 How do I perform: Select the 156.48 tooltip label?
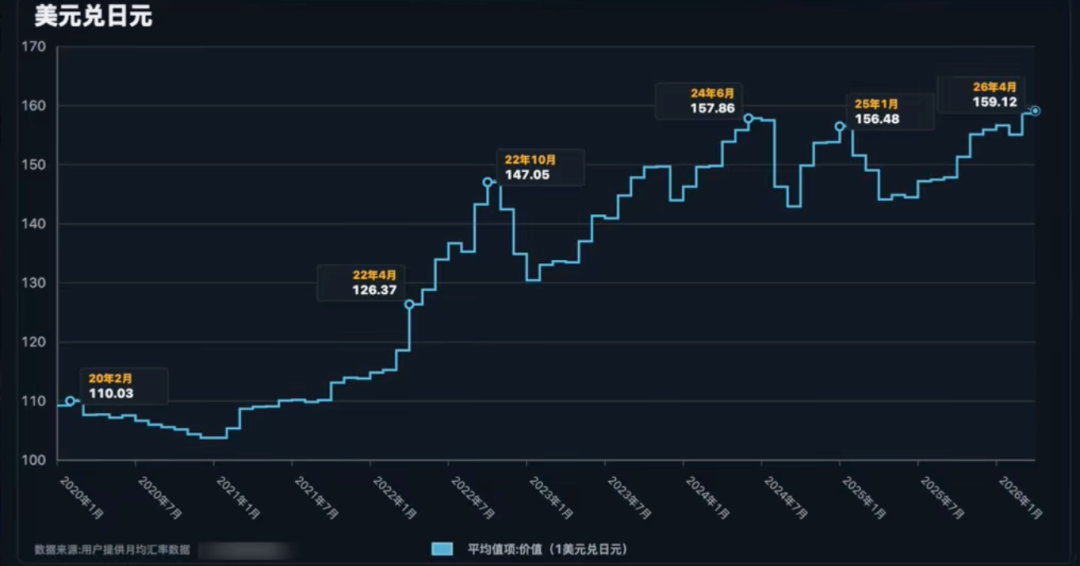coord(877,119)
